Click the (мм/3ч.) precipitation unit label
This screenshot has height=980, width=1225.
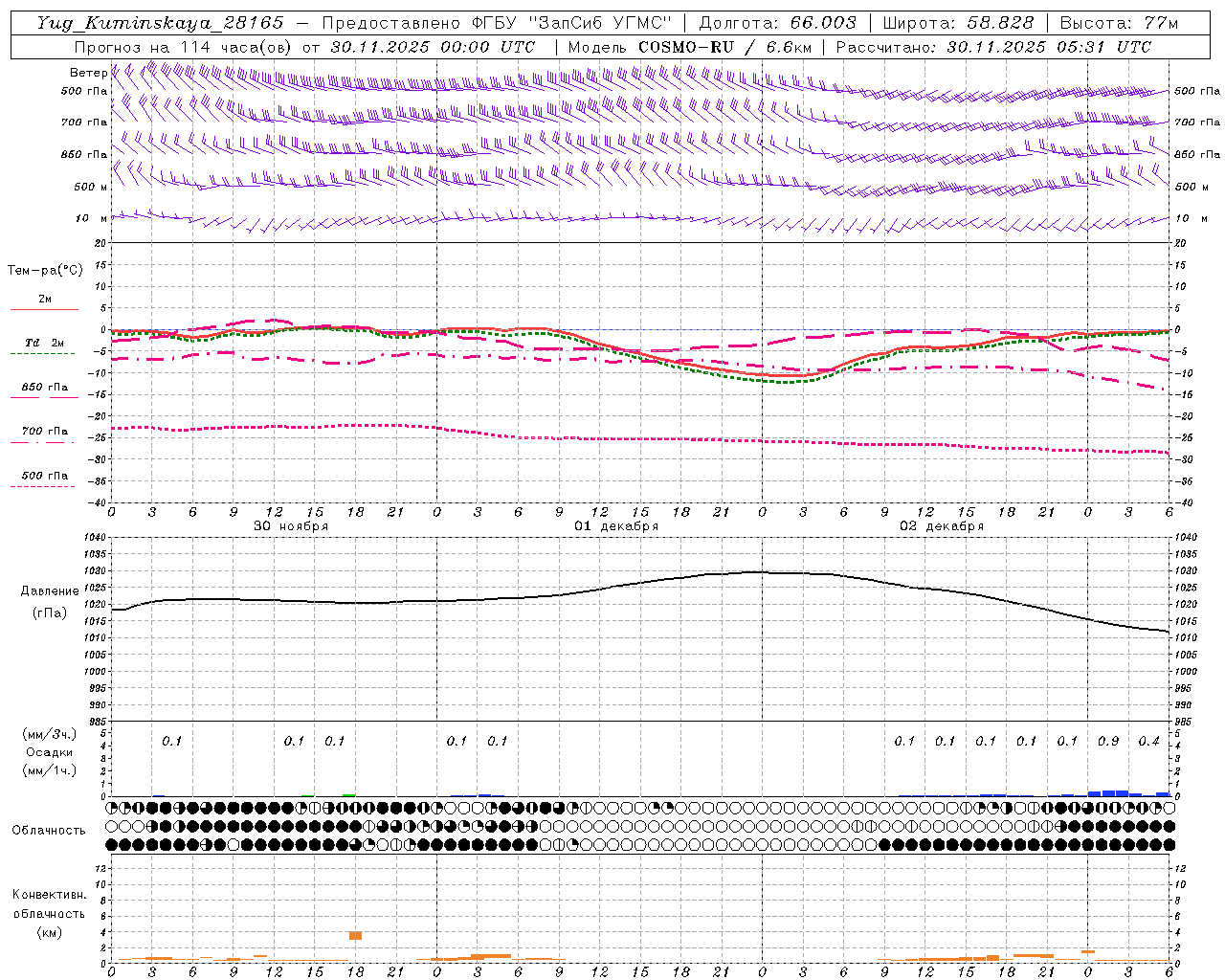[50, 734]
